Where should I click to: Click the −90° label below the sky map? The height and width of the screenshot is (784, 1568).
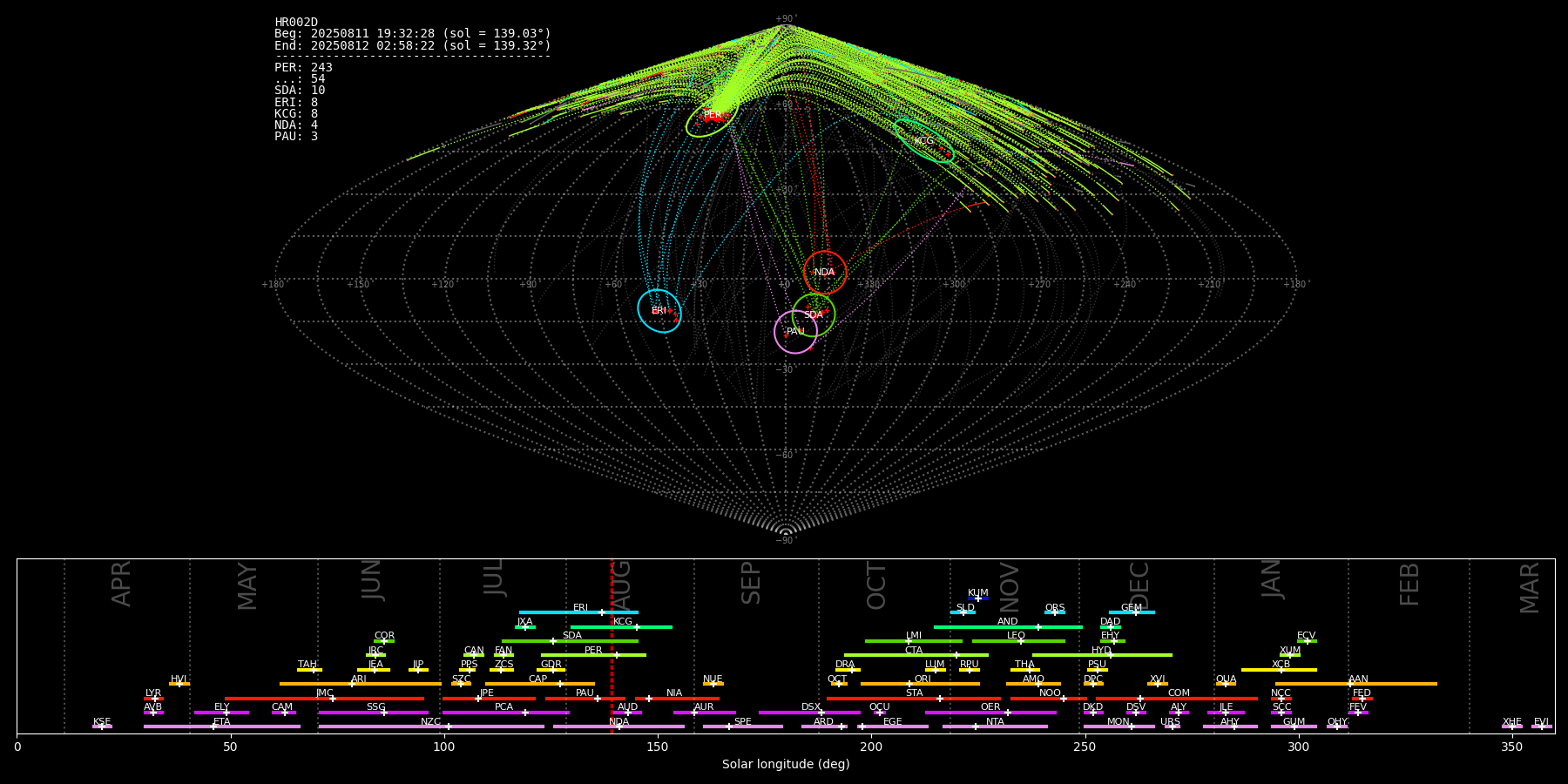coord(786,541)
